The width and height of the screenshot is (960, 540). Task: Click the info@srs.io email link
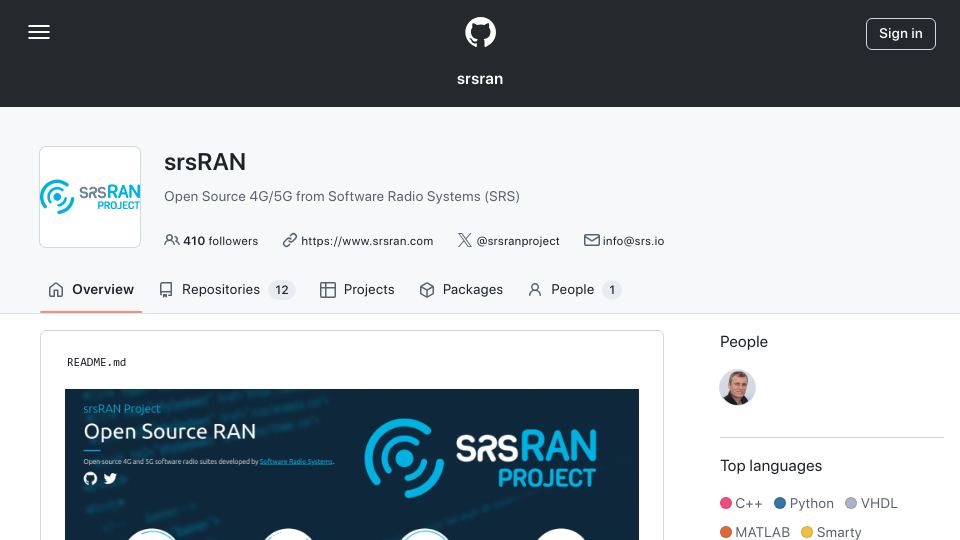tap(633, 241)
